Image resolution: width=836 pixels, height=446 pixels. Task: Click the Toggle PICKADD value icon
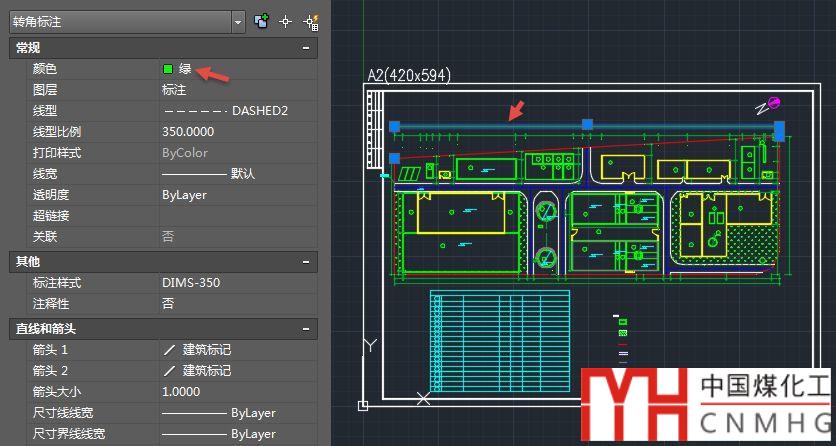pos(262,20)
